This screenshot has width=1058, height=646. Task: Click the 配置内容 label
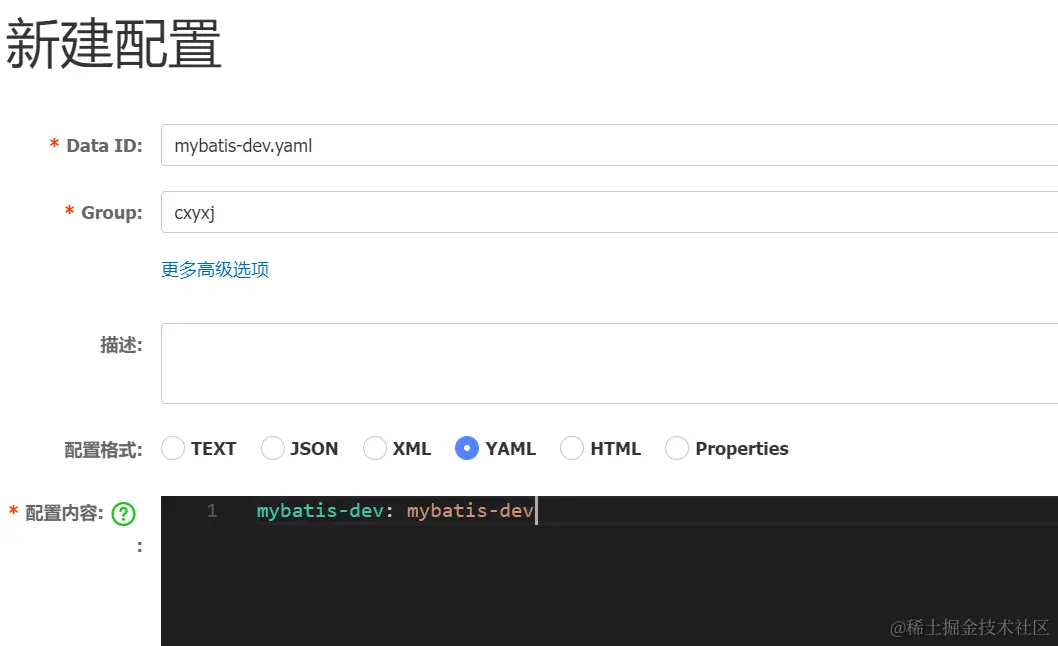(64, 514)
